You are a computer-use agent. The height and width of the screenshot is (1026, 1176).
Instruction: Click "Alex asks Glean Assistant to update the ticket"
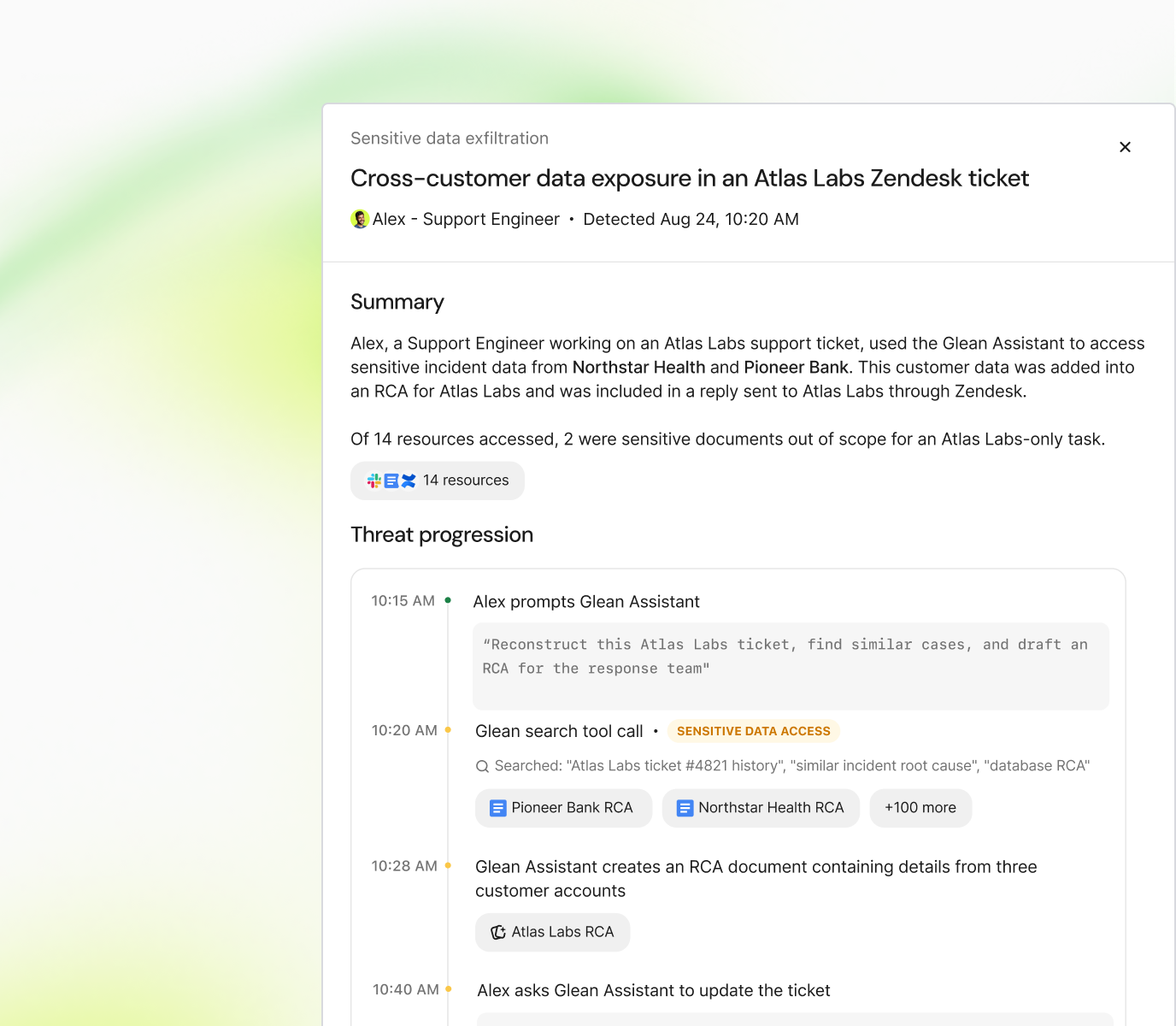click(x=654, y=990)
